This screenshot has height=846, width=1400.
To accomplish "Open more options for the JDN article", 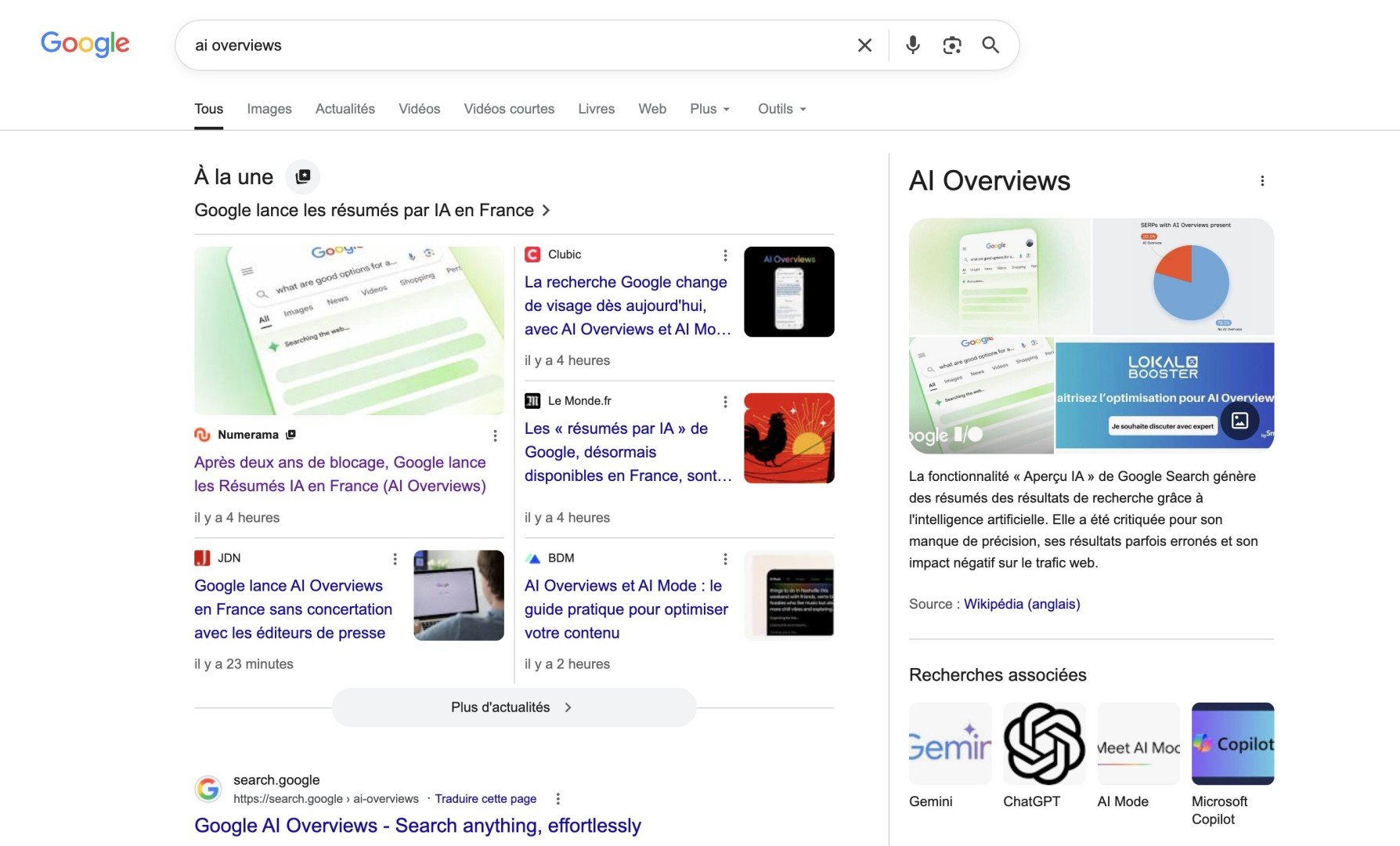I will click(395, 559).
